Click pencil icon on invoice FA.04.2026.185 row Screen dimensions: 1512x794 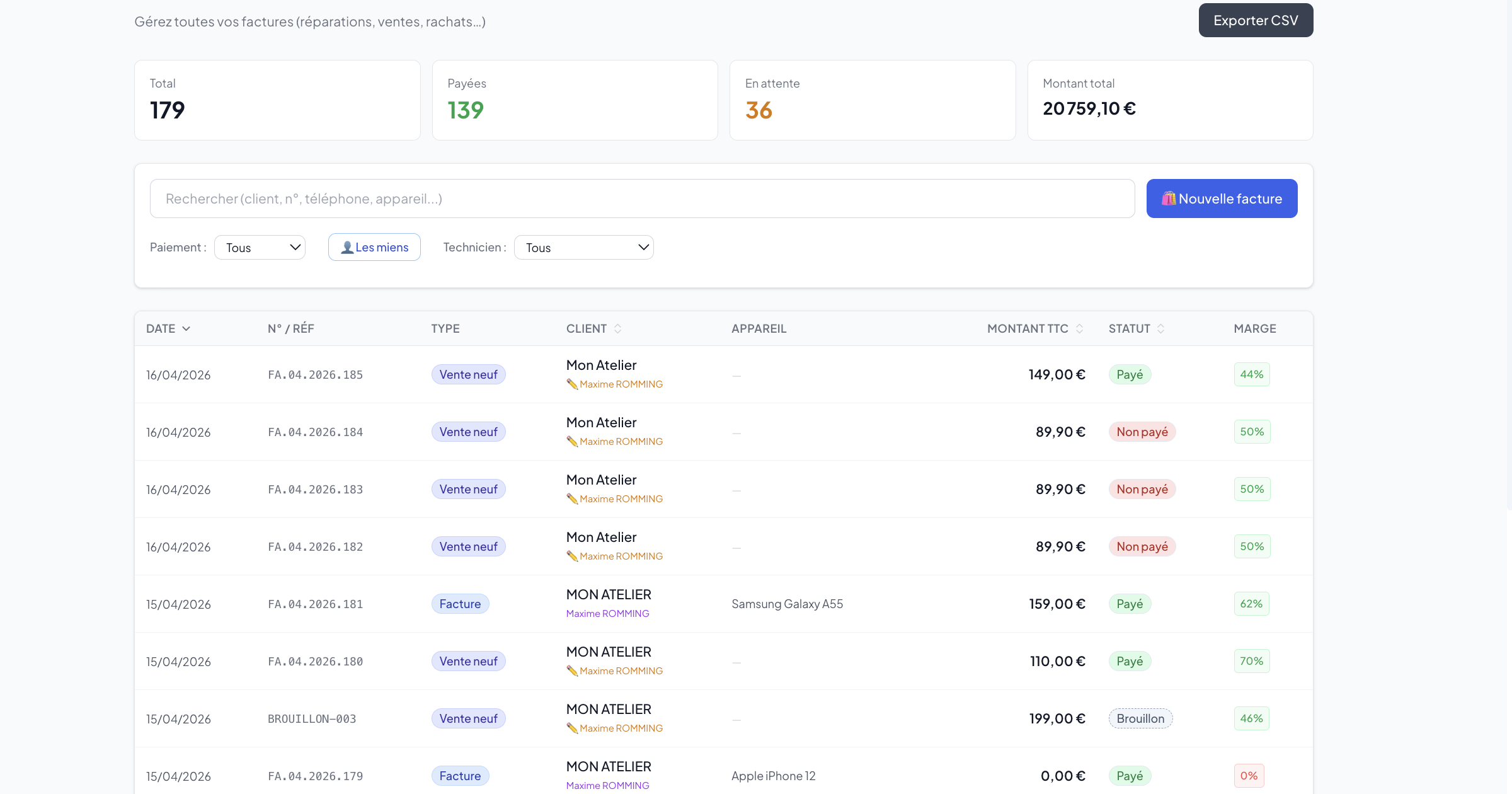click(572, 384)
